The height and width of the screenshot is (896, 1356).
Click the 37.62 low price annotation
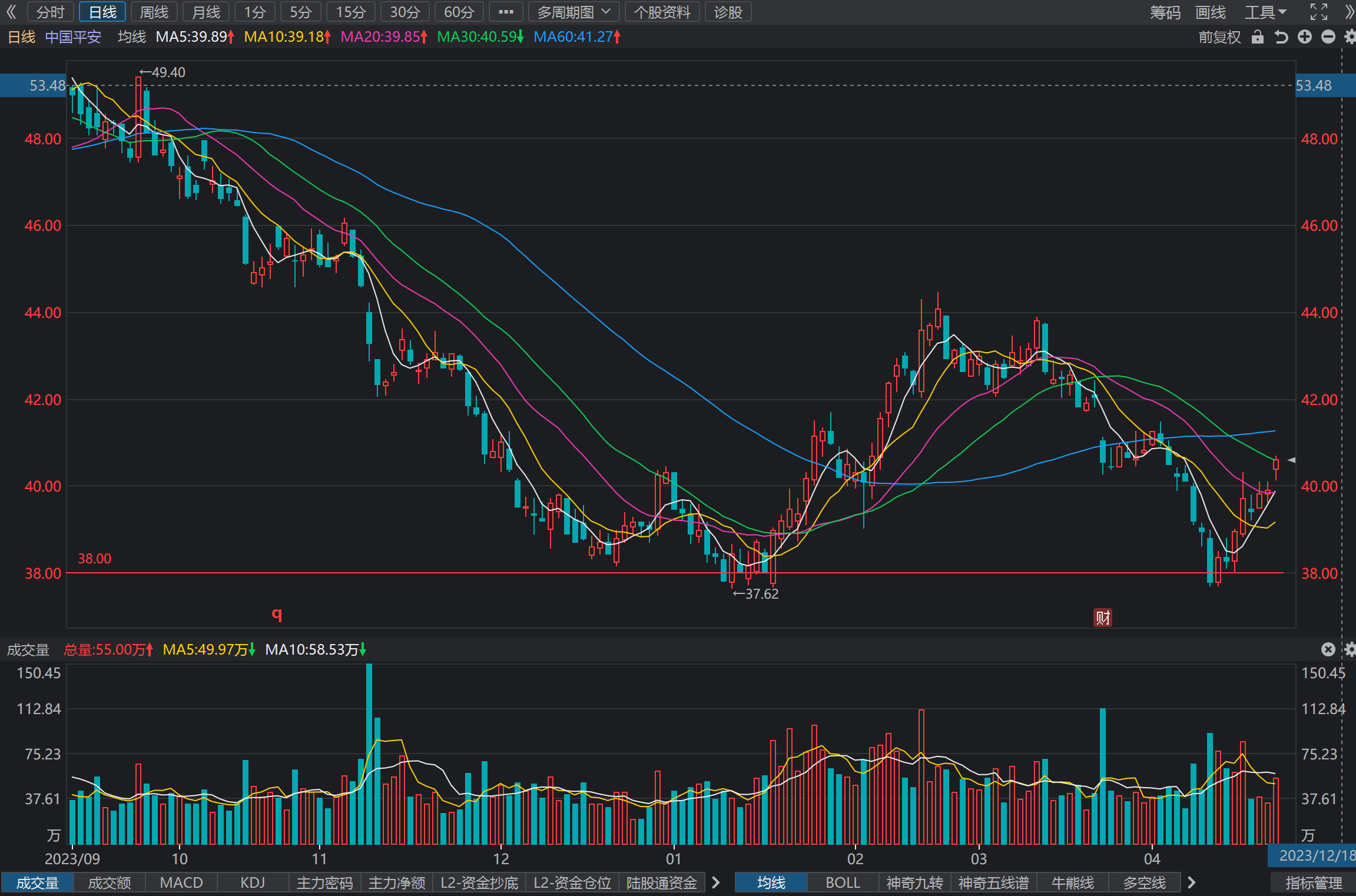point(755,593)
